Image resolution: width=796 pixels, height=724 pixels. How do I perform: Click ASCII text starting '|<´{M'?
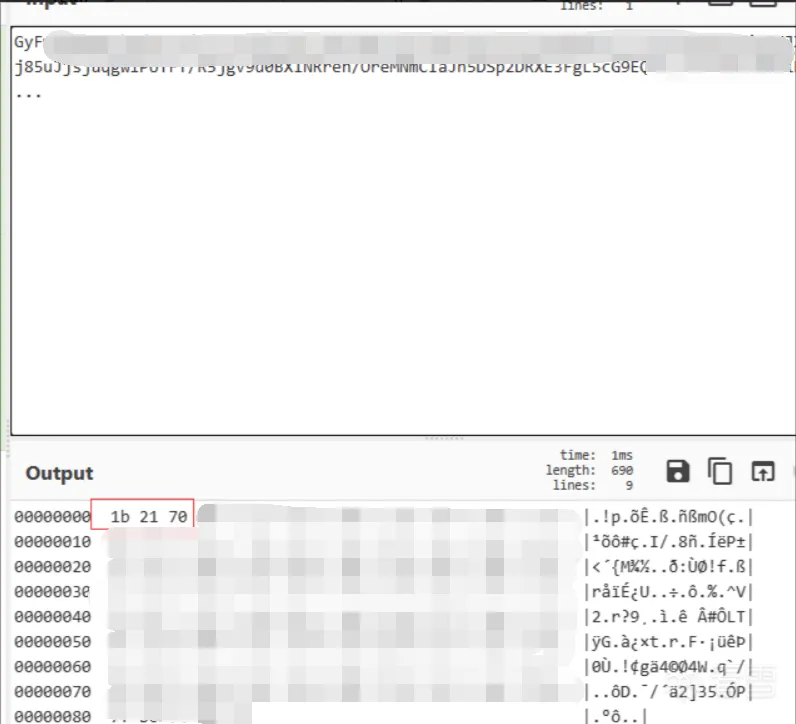pos(668,567)
